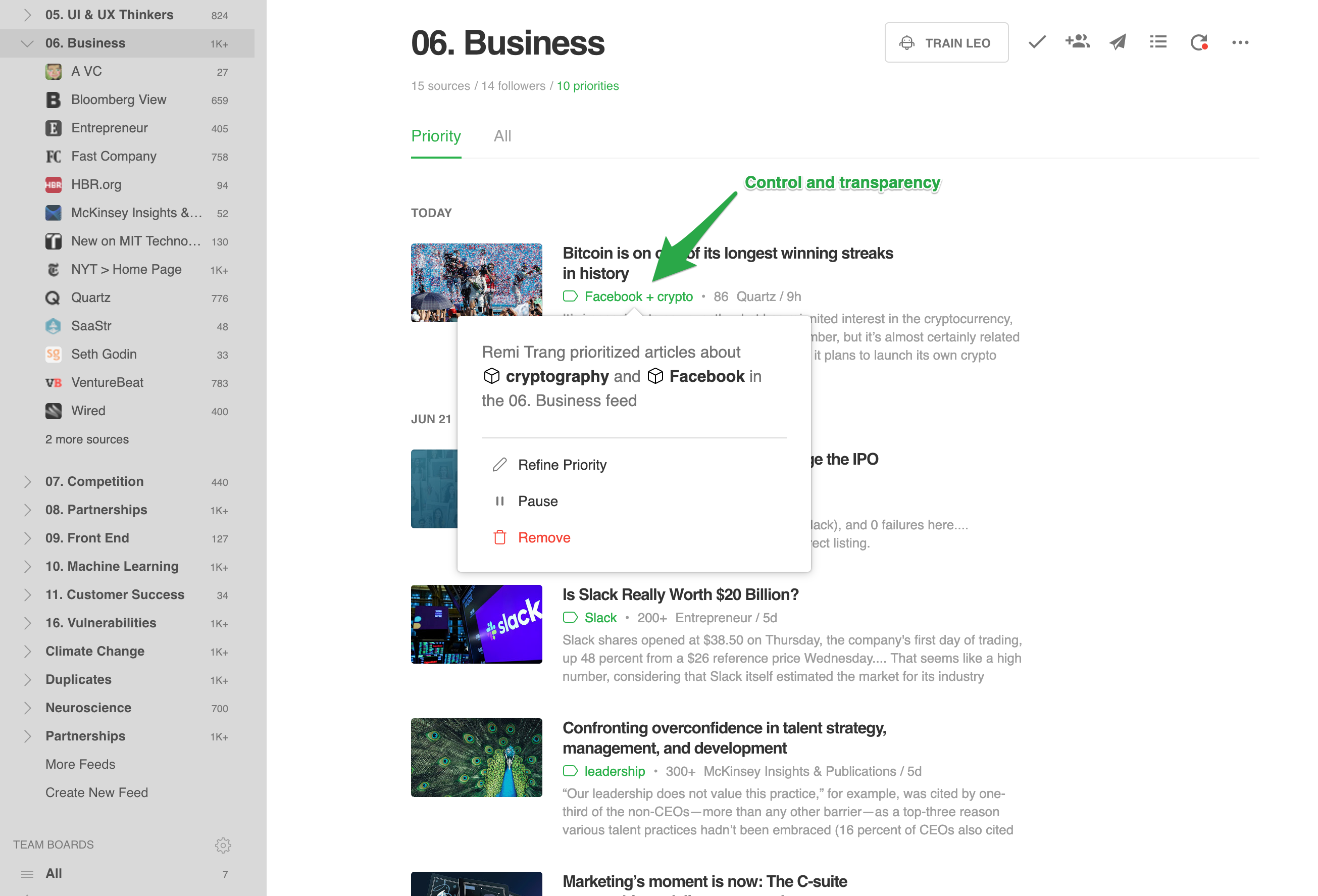The height and width of the screenshot is (896, 1318).
Task: Open article Is Slack Really Worth $20 Billion?
Action: (x=680, y=594)
